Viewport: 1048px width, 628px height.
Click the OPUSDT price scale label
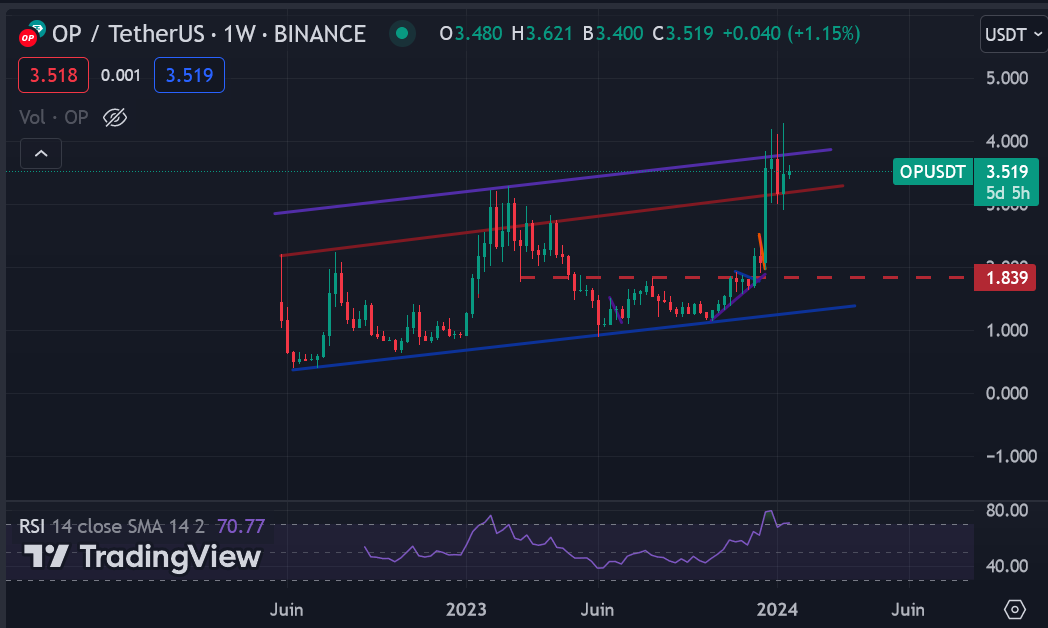932,172
